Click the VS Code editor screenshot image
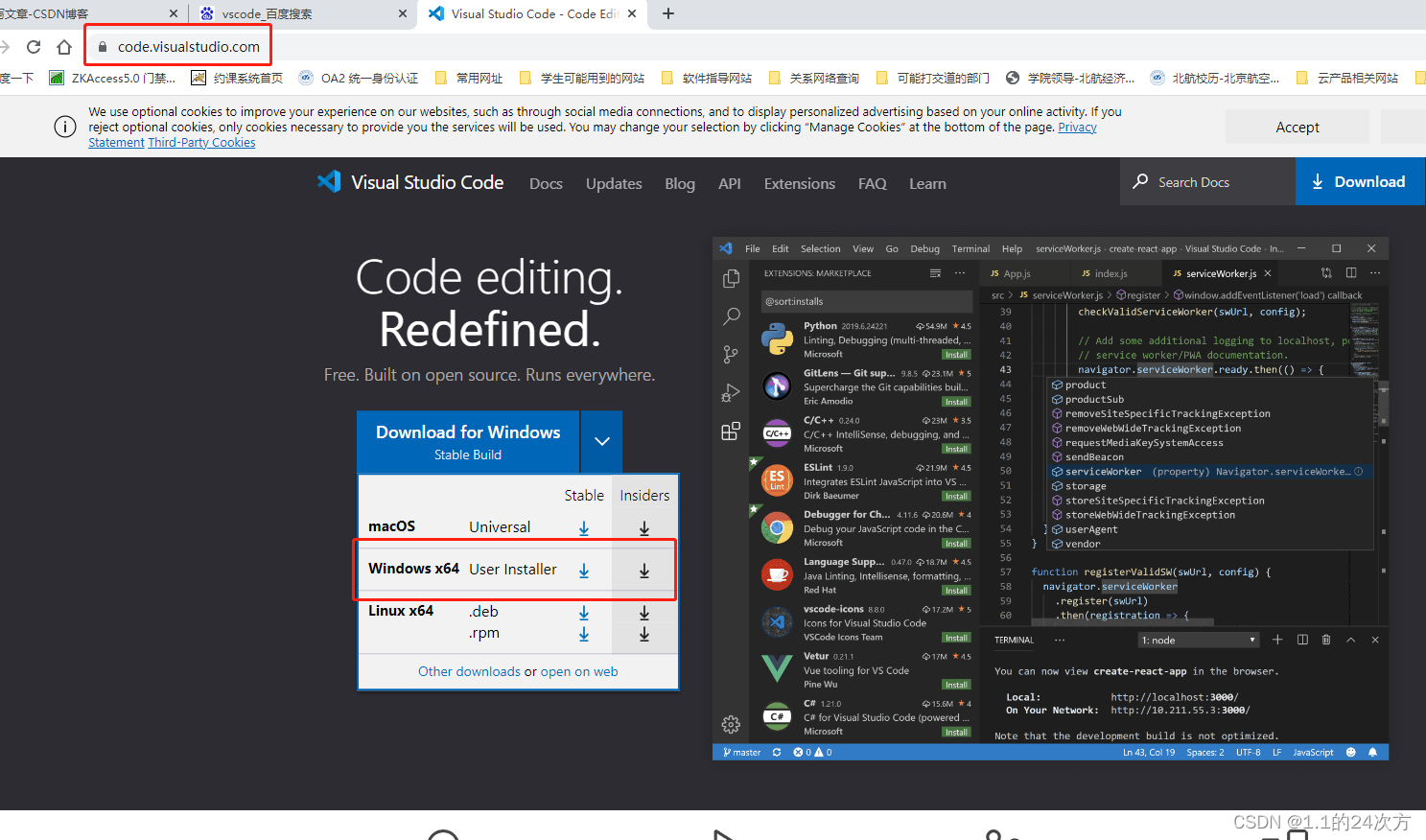Viewport: 1426px width, 840px height. [x=1050, y=499]
